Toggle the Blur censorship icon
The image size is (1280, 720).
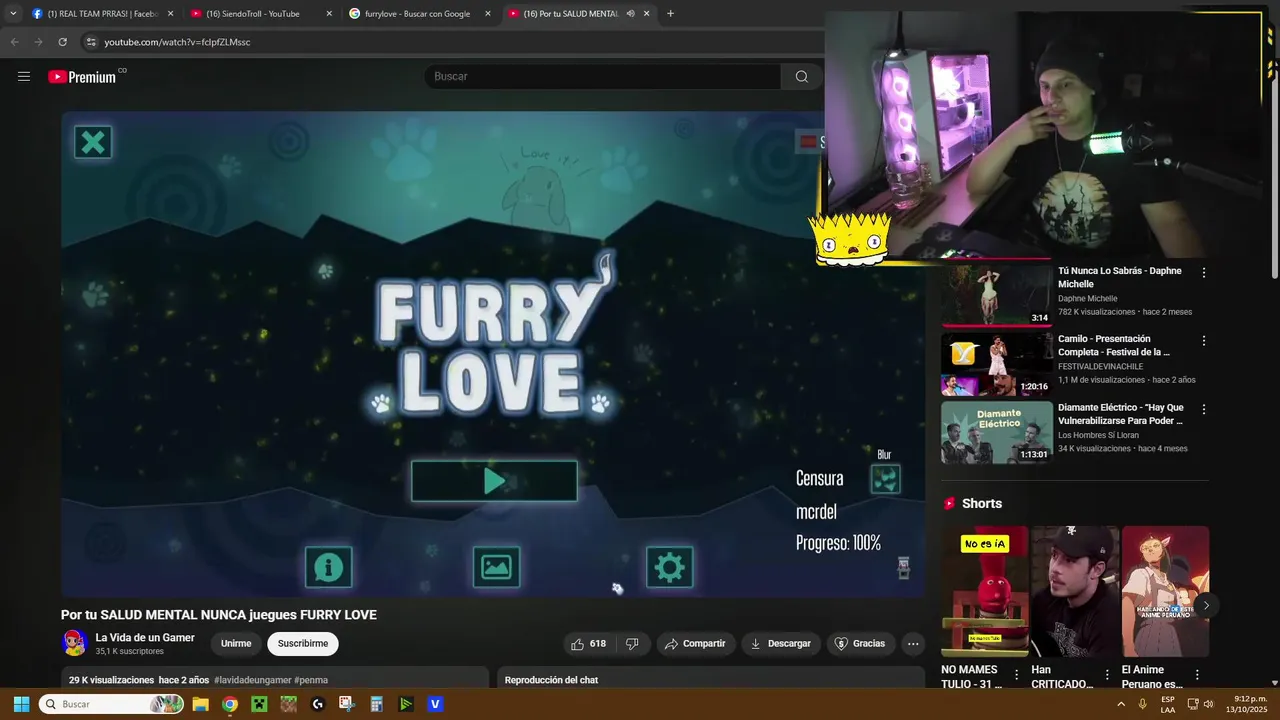(885, 480)
